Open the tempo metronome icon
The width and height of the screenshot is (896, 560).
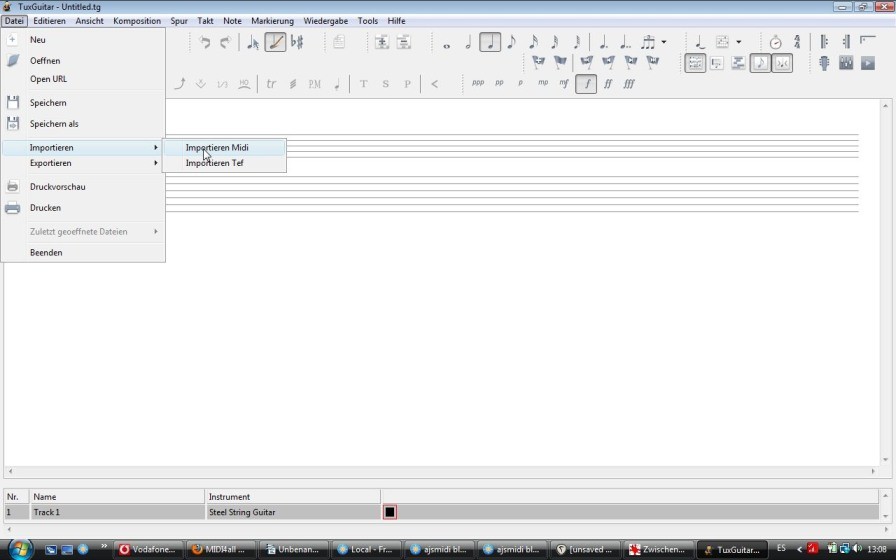coord(775,42)
